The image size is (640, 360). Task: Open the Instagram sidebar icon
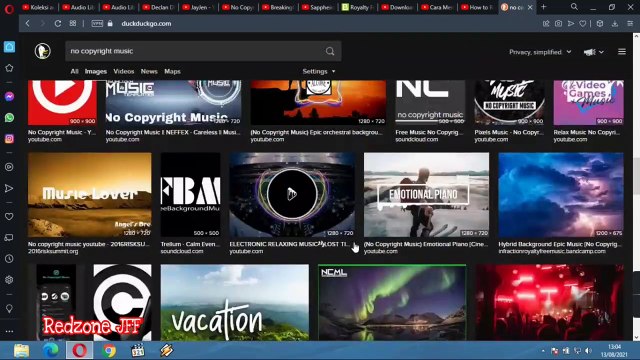coord(9,139)
